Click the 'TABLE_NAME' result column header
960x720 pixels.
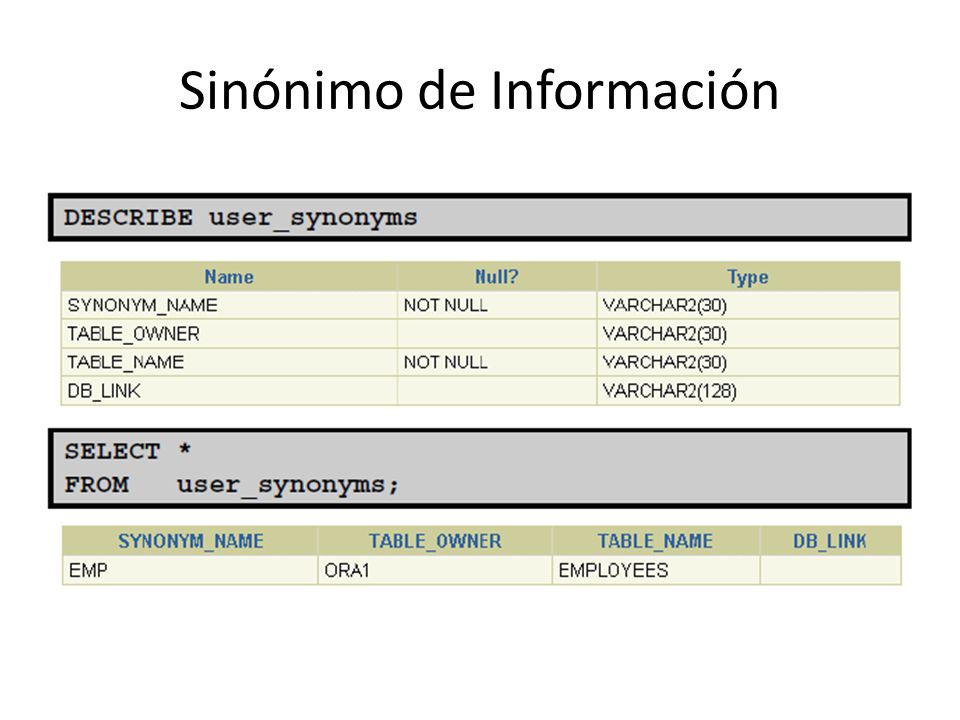point(656,541)
